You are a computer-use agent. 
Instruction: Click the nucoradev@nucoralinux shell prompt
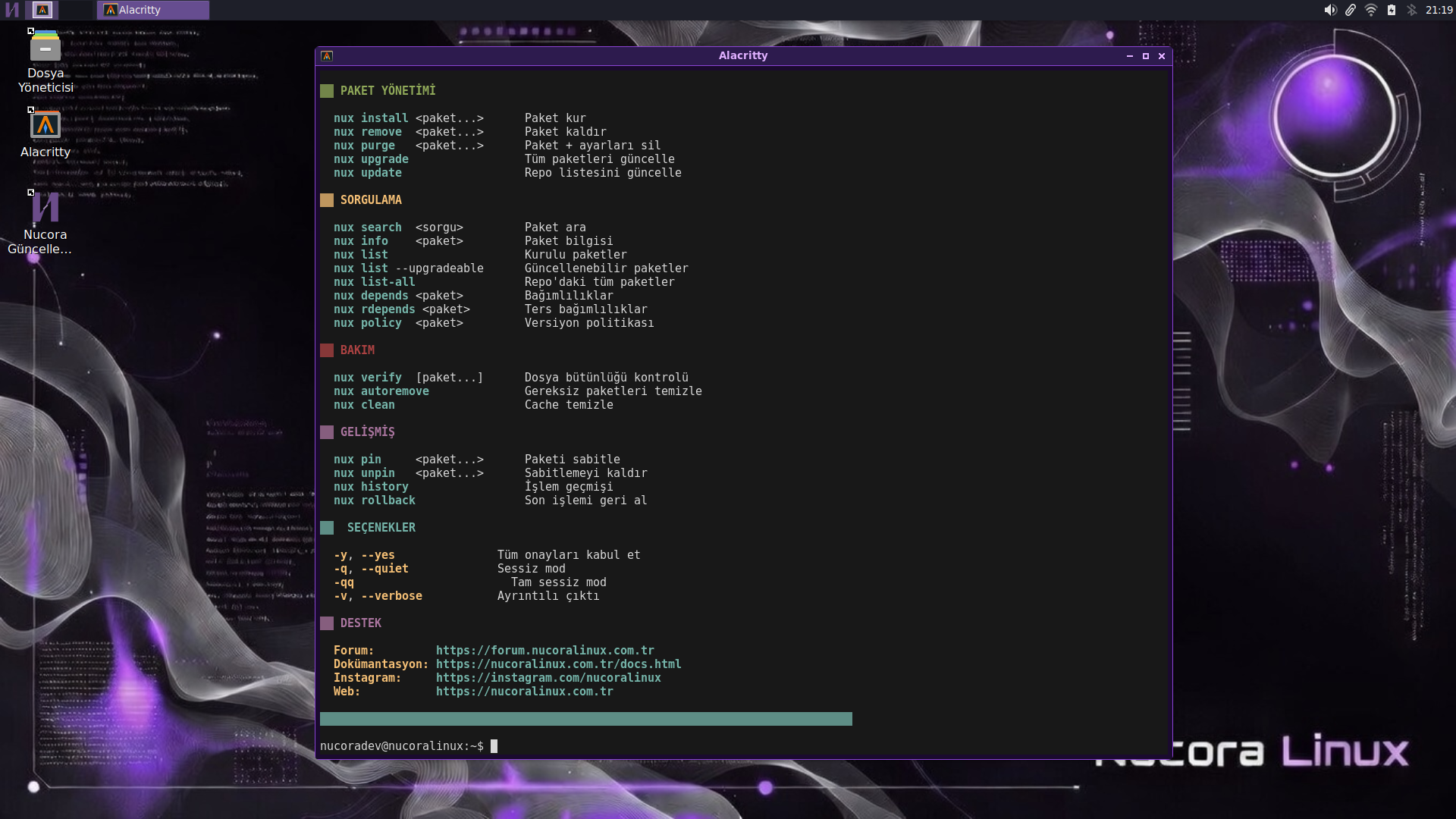click(401, 746)
